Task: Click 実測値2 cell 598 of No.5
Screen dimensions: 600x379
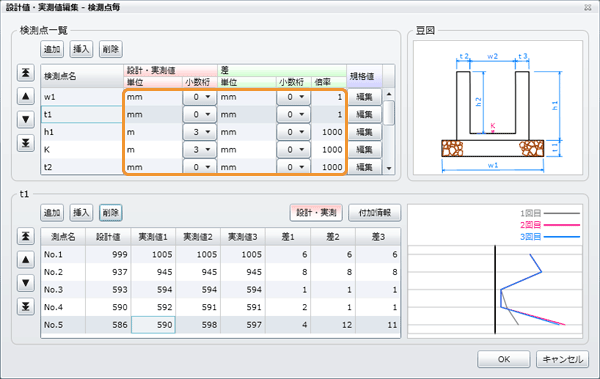Action: tap(198, 325)
